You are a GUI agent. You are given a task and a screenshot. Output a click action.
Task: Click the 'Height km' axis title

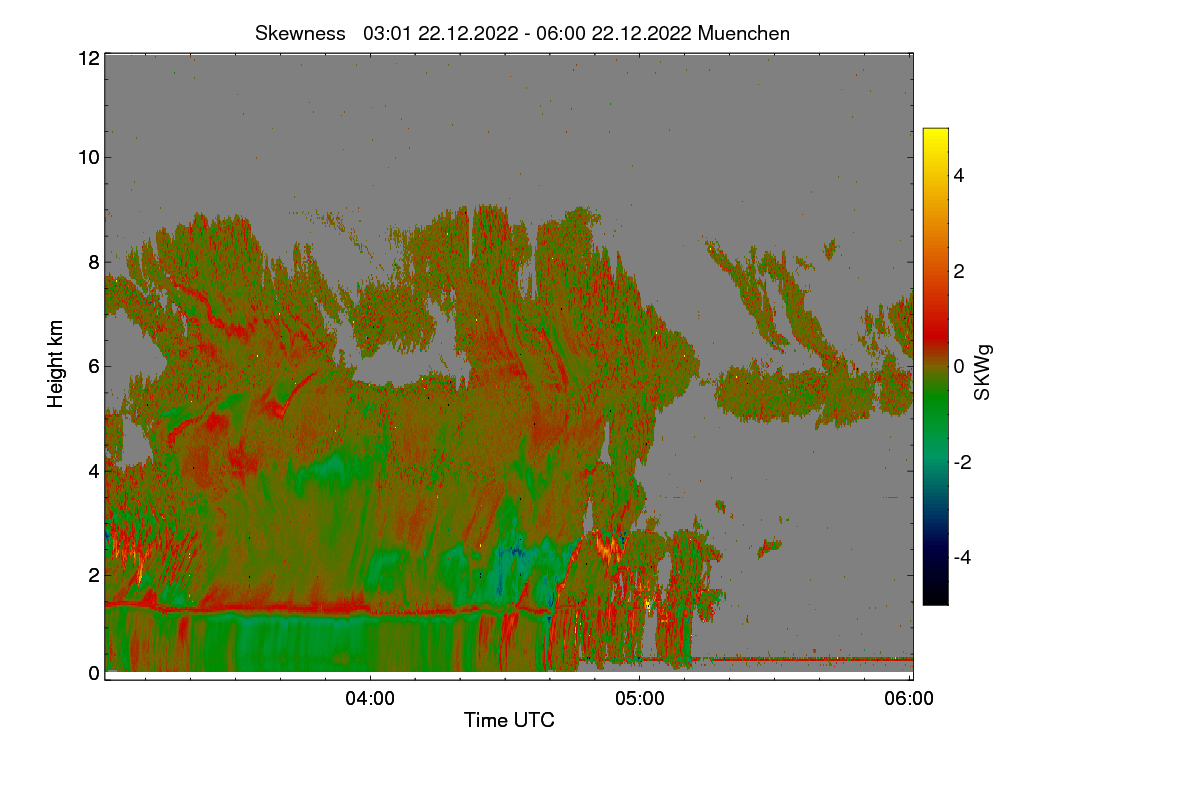click(x=56, y=364)
